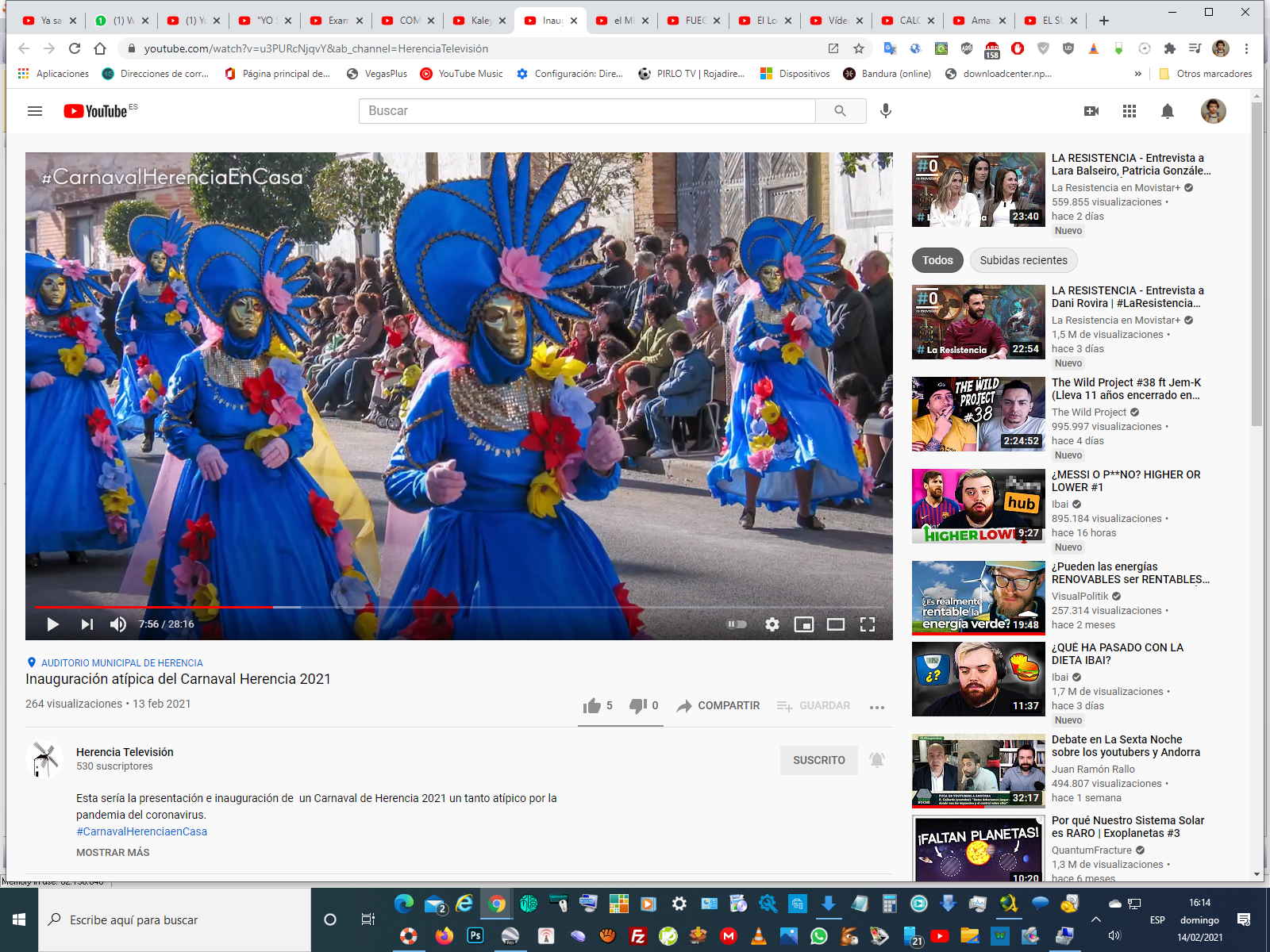Select the Todos filter chip
This screenshot has height=952, width=1270.
click(x=937, y=260)
